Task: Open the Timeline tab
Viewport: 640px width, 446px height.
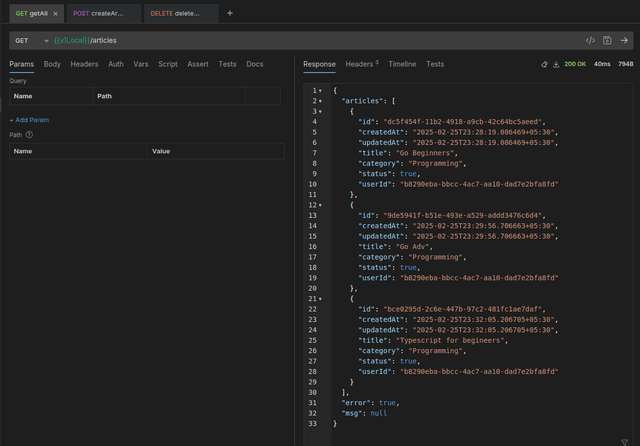Action: click(x=402, y=64)
